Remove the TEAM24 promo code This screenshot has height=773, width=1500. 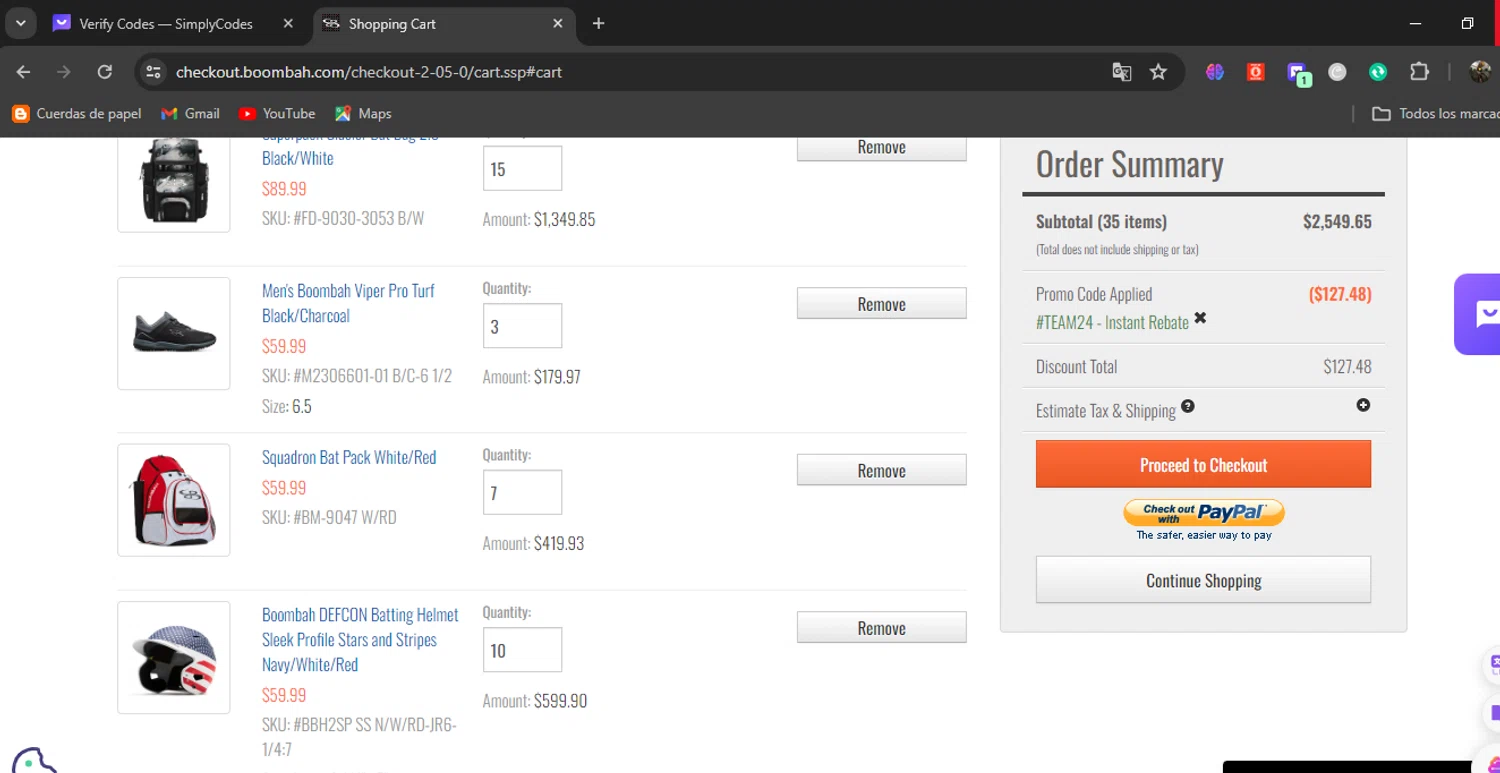point(1200,318)
